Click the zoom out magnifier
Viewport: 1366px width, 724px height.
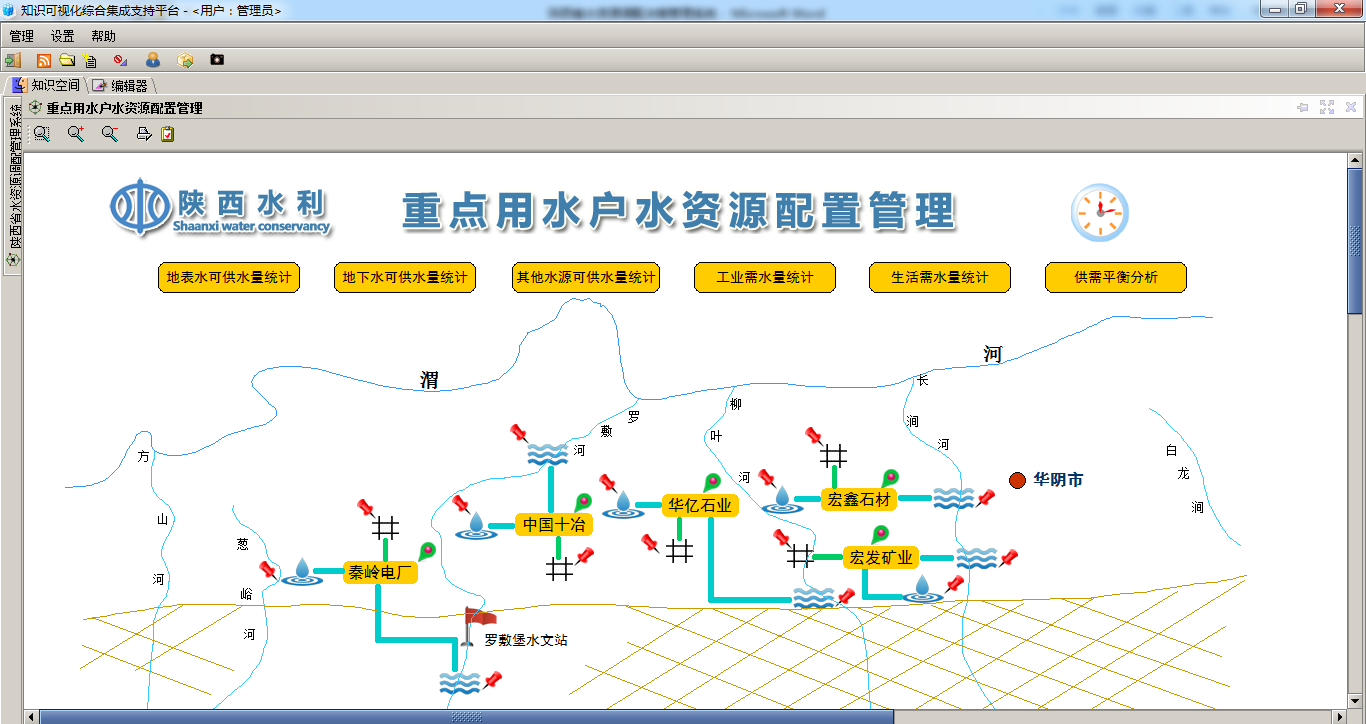109,133
